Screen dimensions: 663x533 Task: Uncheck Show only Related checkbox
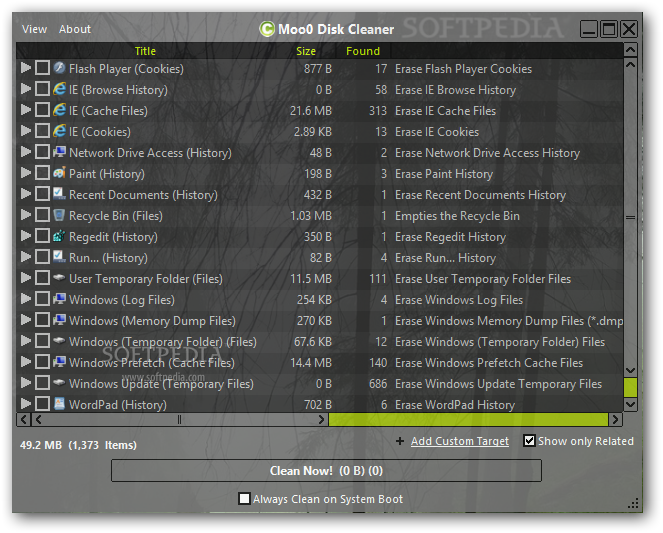click(529, 440)
